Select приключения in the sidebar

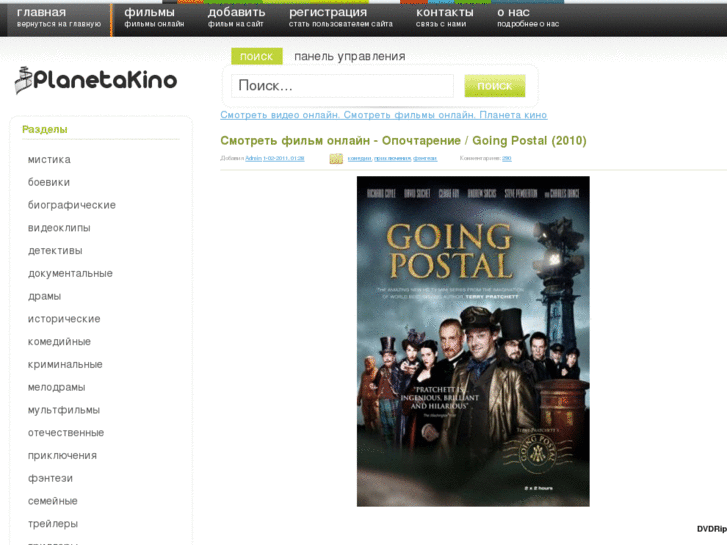pyautogui.click(x=62, y=455)
